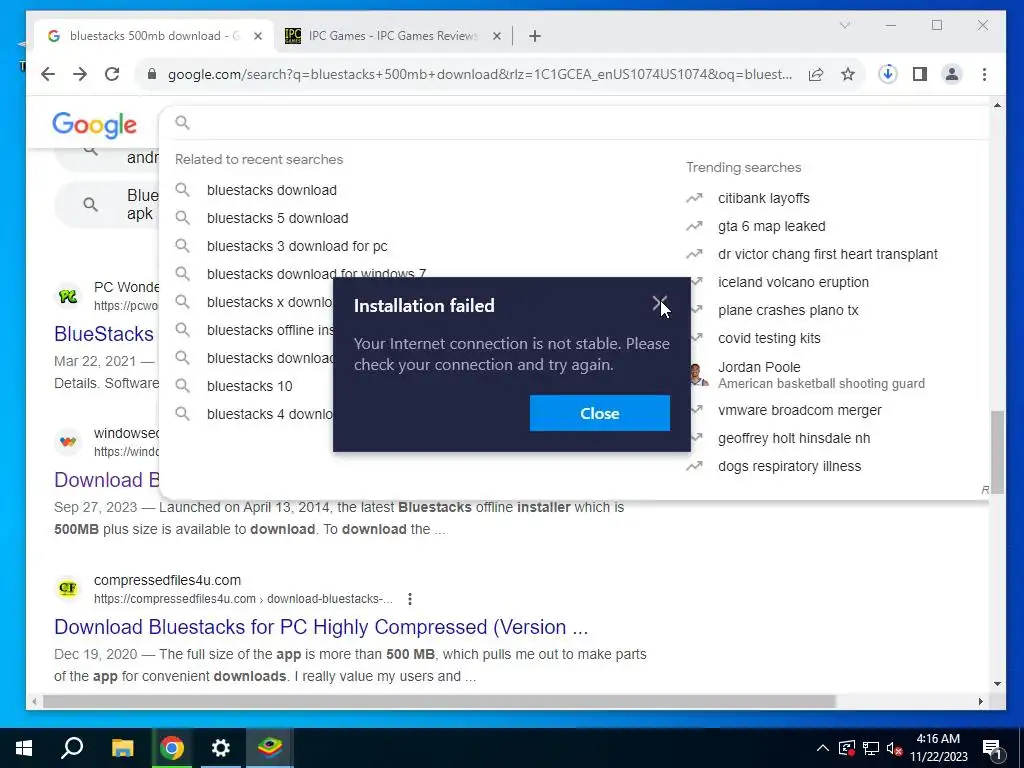
Task: Choose suggestion 'bluestacks download'
Action: click(x=272, y=190)
